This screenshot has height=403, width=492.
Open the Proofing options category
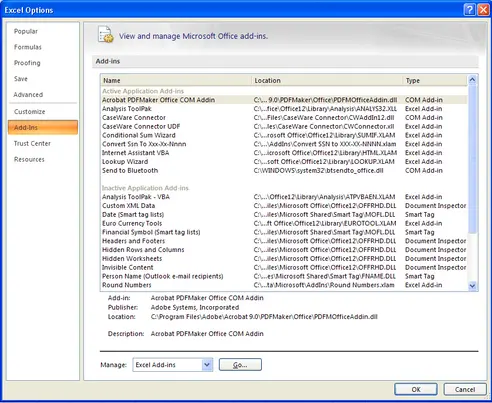click(x=27, y=63)
